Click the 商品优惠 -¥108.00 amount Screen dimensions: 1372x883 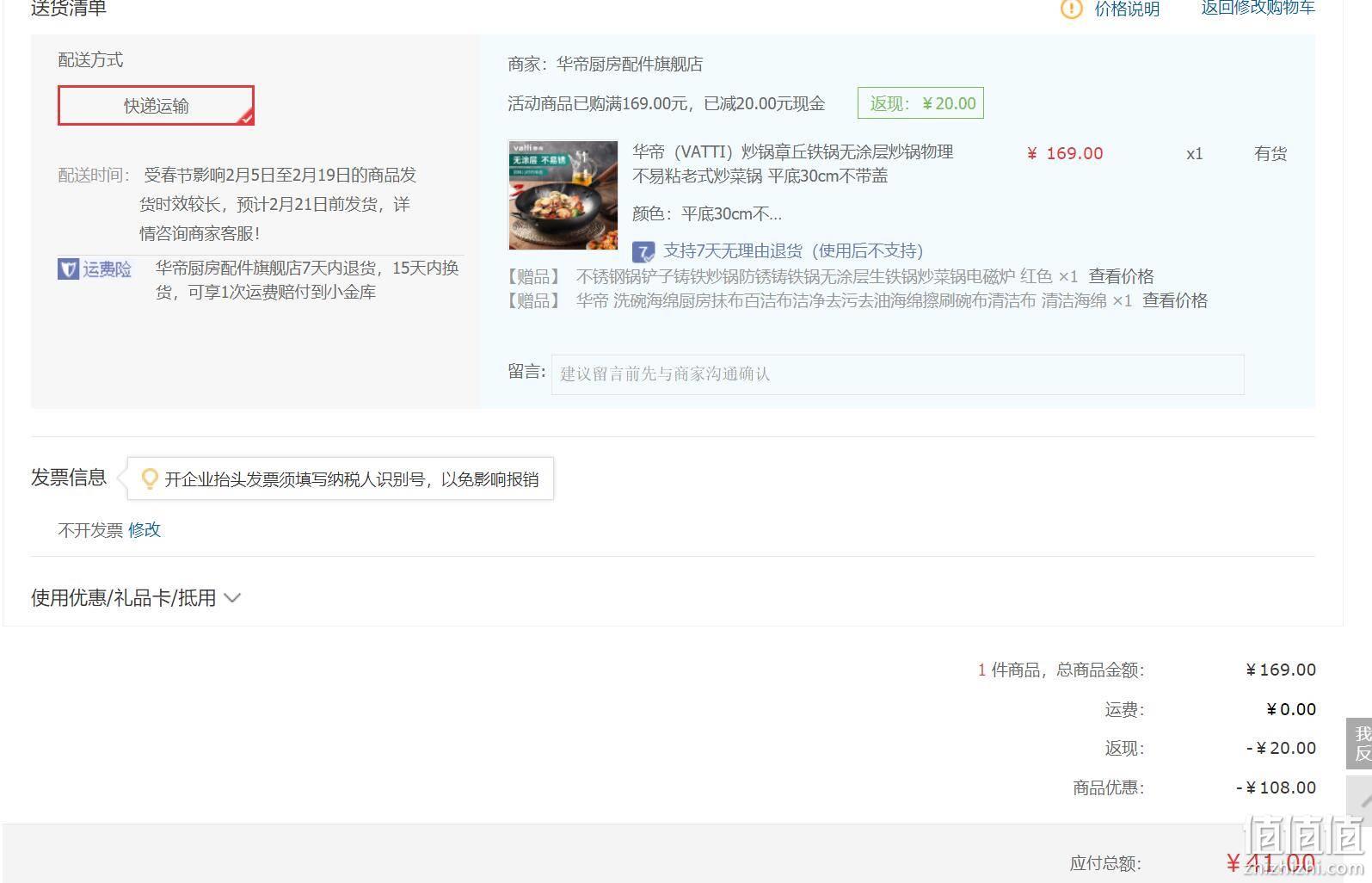(1276, 787)
